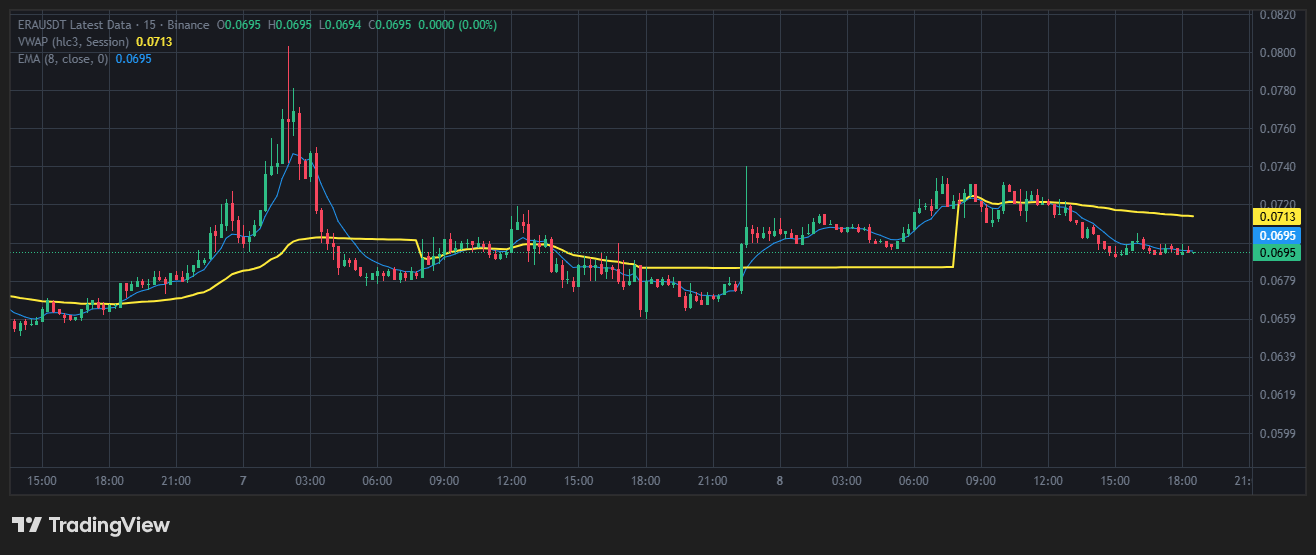Click the 0.0619 price axis label
Viewport: 1316px width, 555px height.
pos(1277,395)
